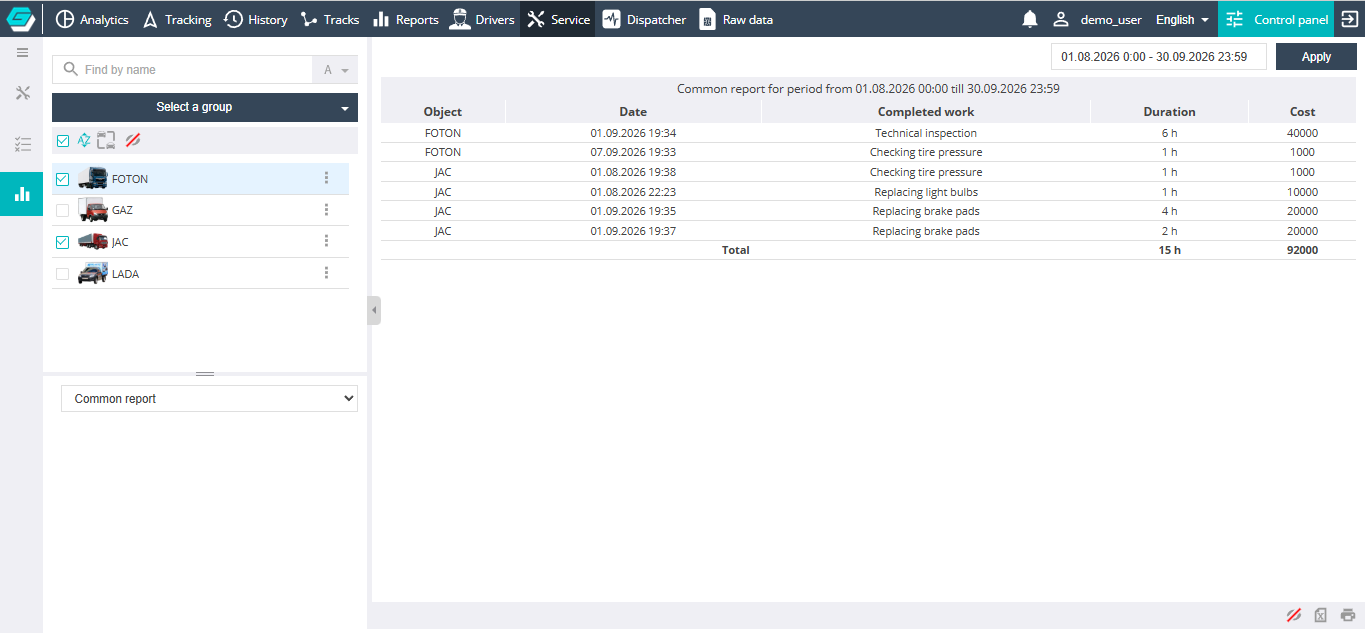
Task: Print the report
Action: (x=1348, y=615)
